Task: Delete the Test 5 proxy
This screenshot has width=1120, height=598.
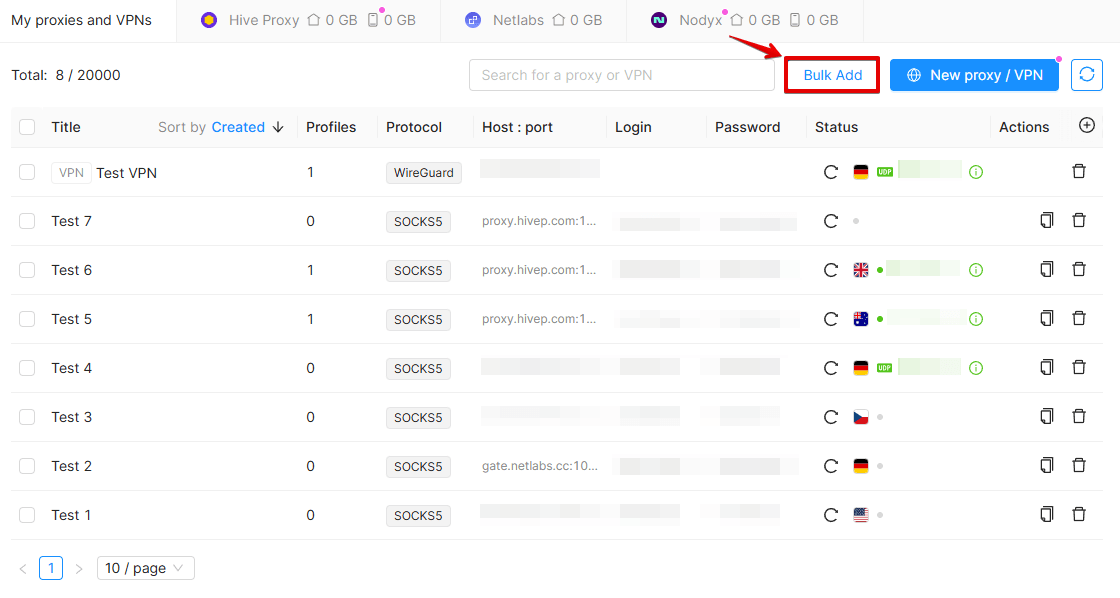Action: coord(1079,318)
